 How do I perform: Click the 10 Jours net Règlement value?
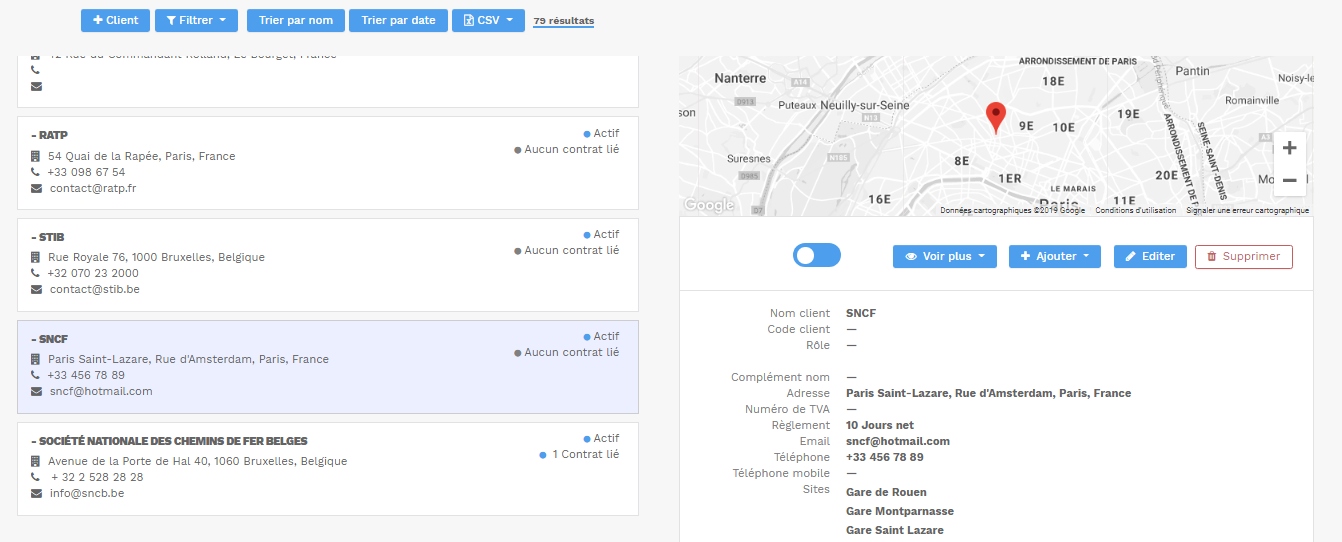pyautogui.click(x=880, y=425)
